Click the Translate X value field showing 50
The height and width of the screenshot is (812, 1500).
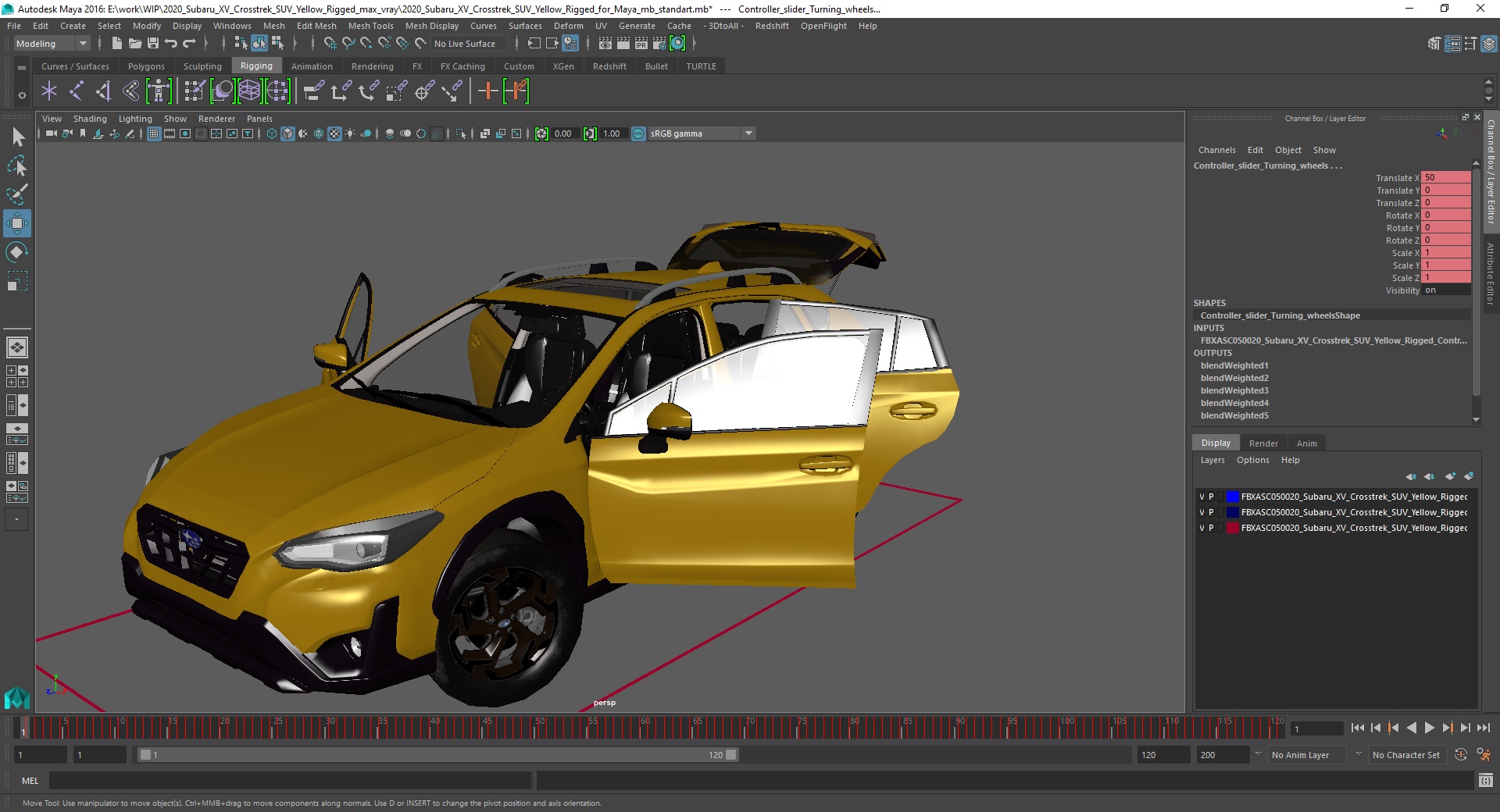tap(1445, 177)
